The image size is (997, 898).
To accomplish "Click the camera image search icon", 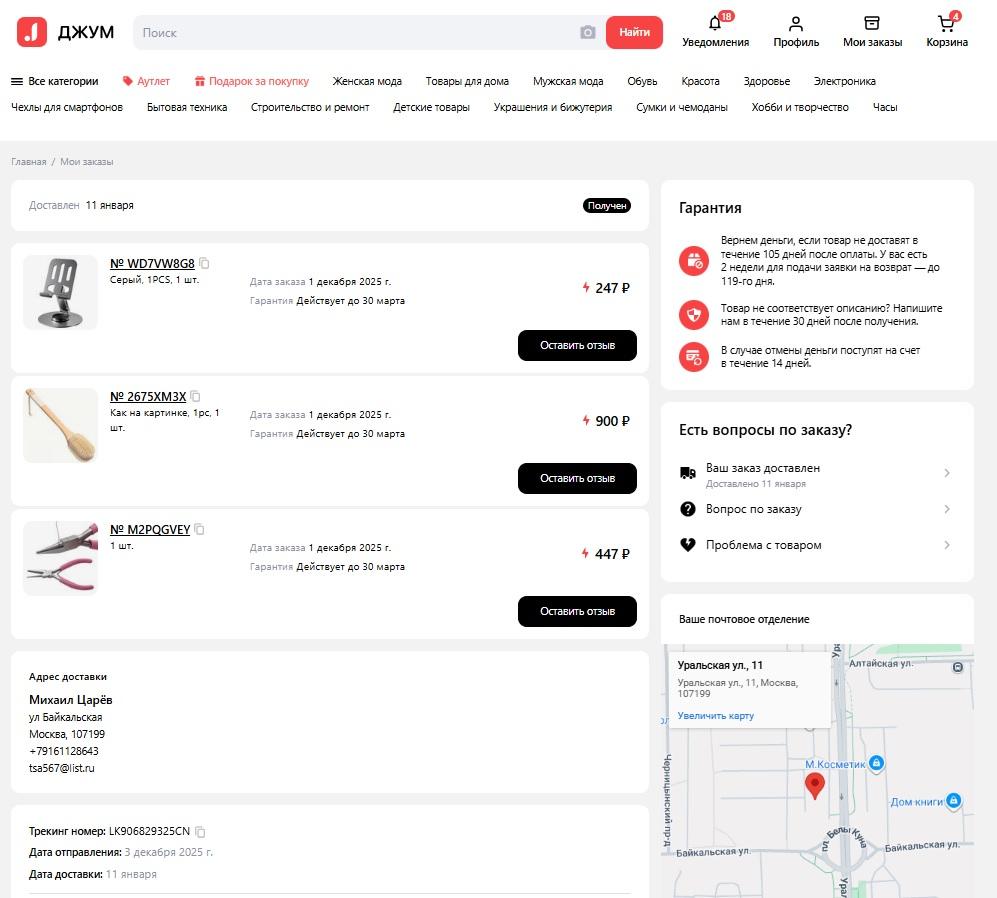I will 588,32.
